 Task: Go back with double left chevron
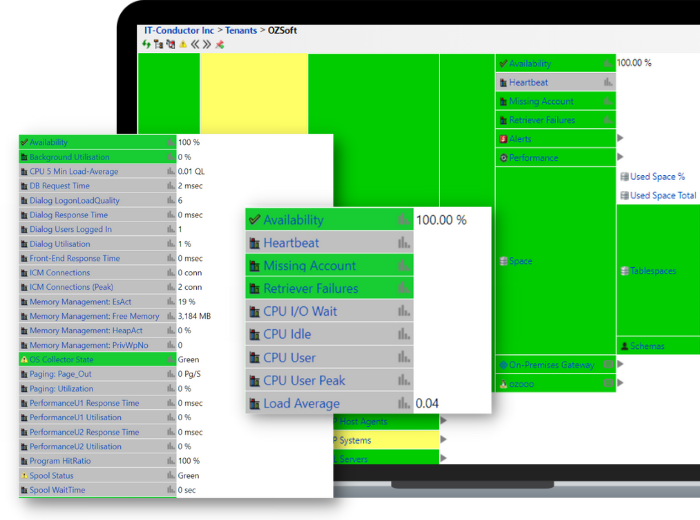coord(195,44)
